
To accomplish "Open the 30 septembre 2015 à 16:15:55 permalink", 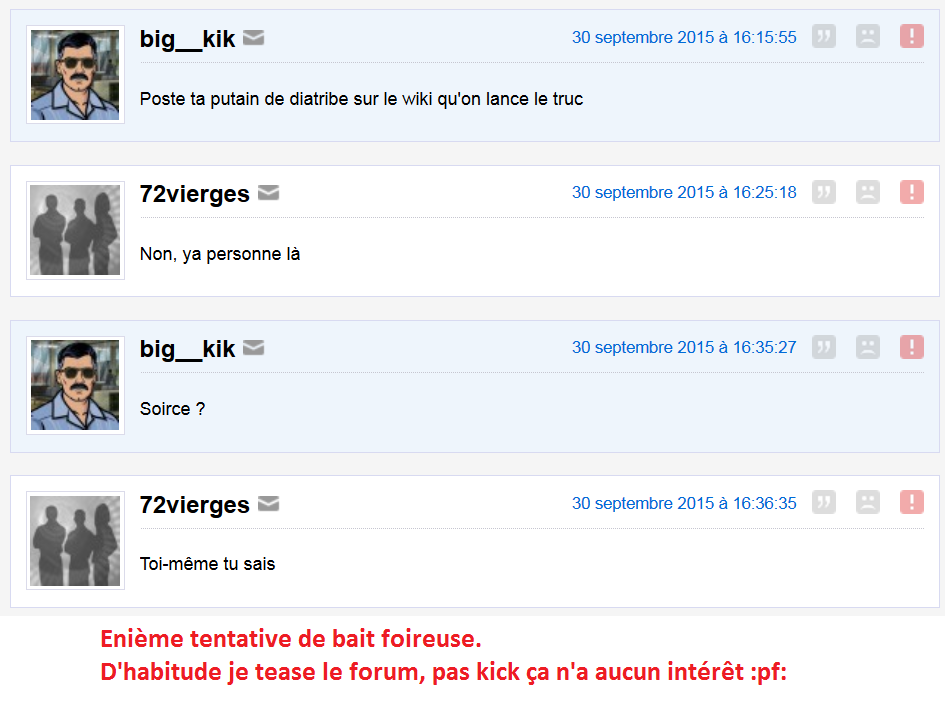I will [684, 37].
